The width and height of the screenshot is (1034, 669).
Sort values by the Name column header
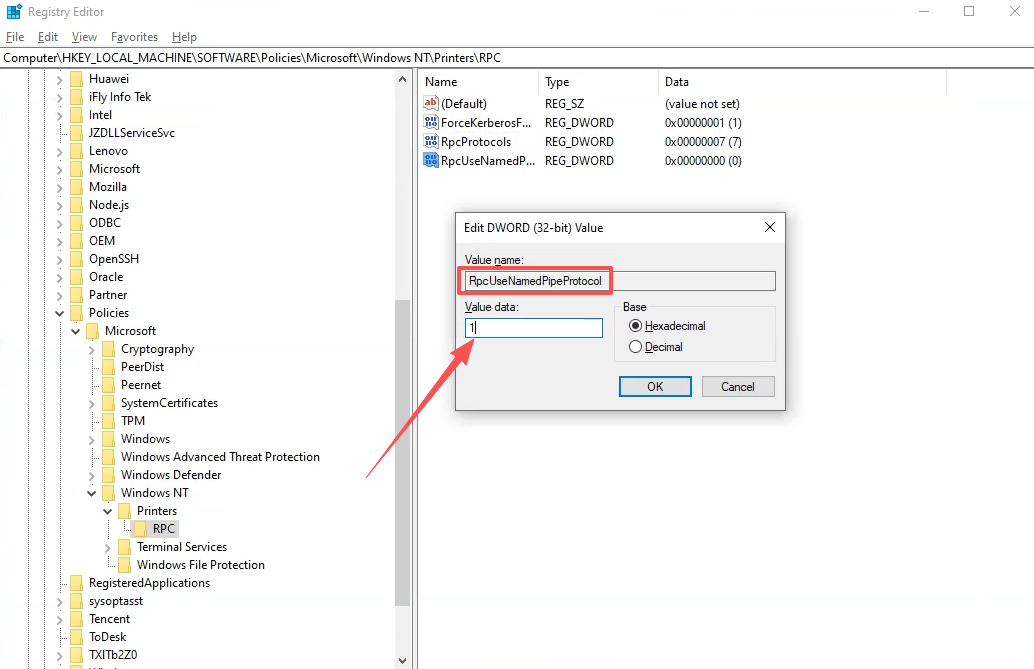[478, 82]
